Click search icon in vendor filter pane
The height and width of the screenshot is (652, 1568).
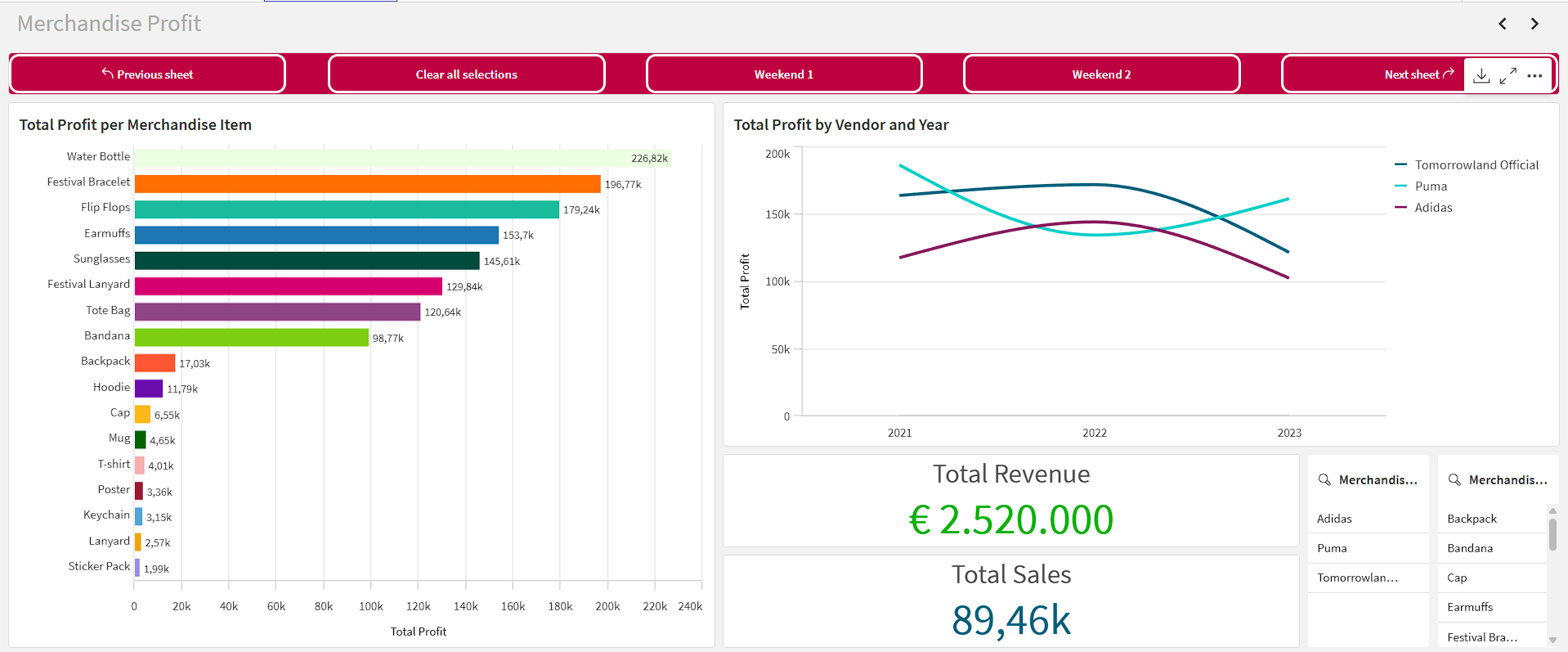1324,479
